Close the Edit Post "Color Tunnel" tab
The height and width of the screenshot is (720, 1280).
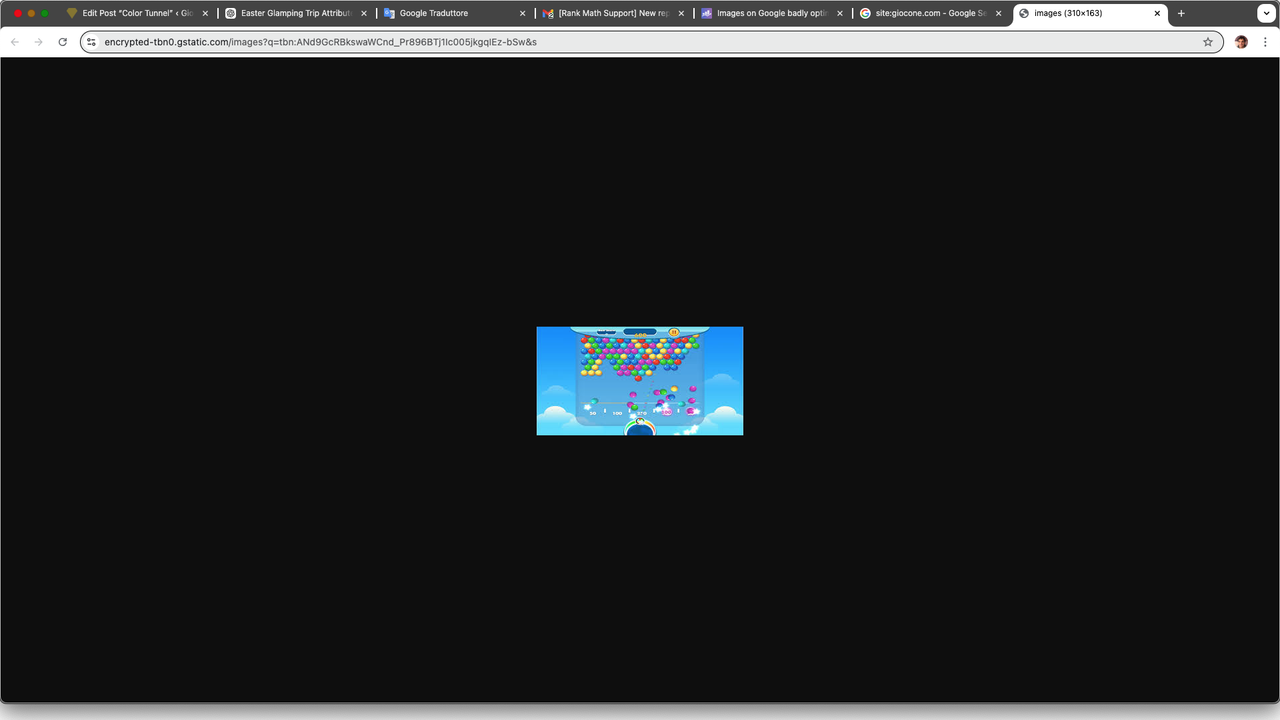click(x=205, y=13)
